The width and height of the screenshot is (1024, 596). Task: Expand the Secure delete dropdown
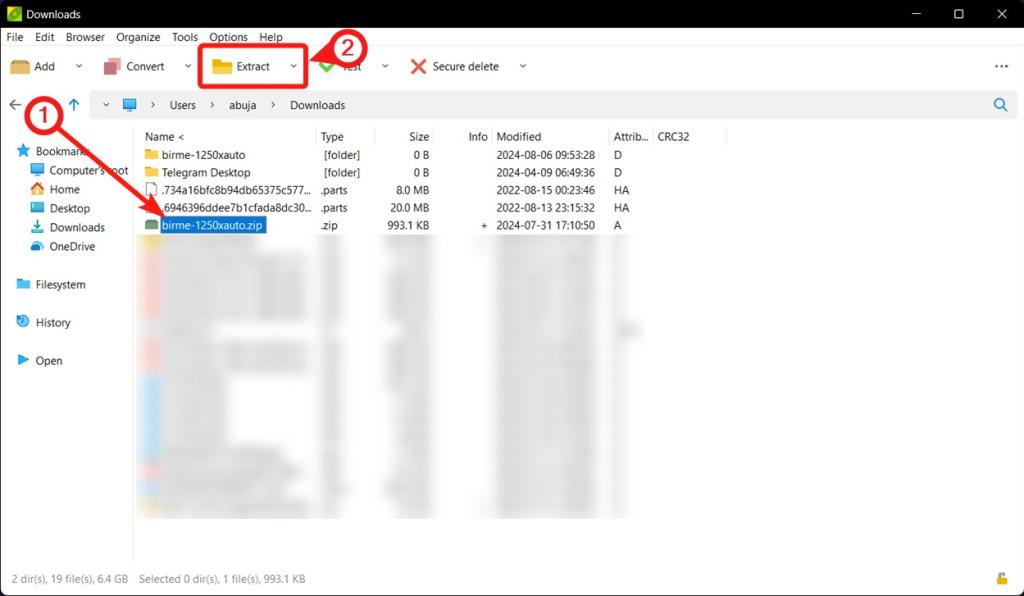(x=522, y=66)
